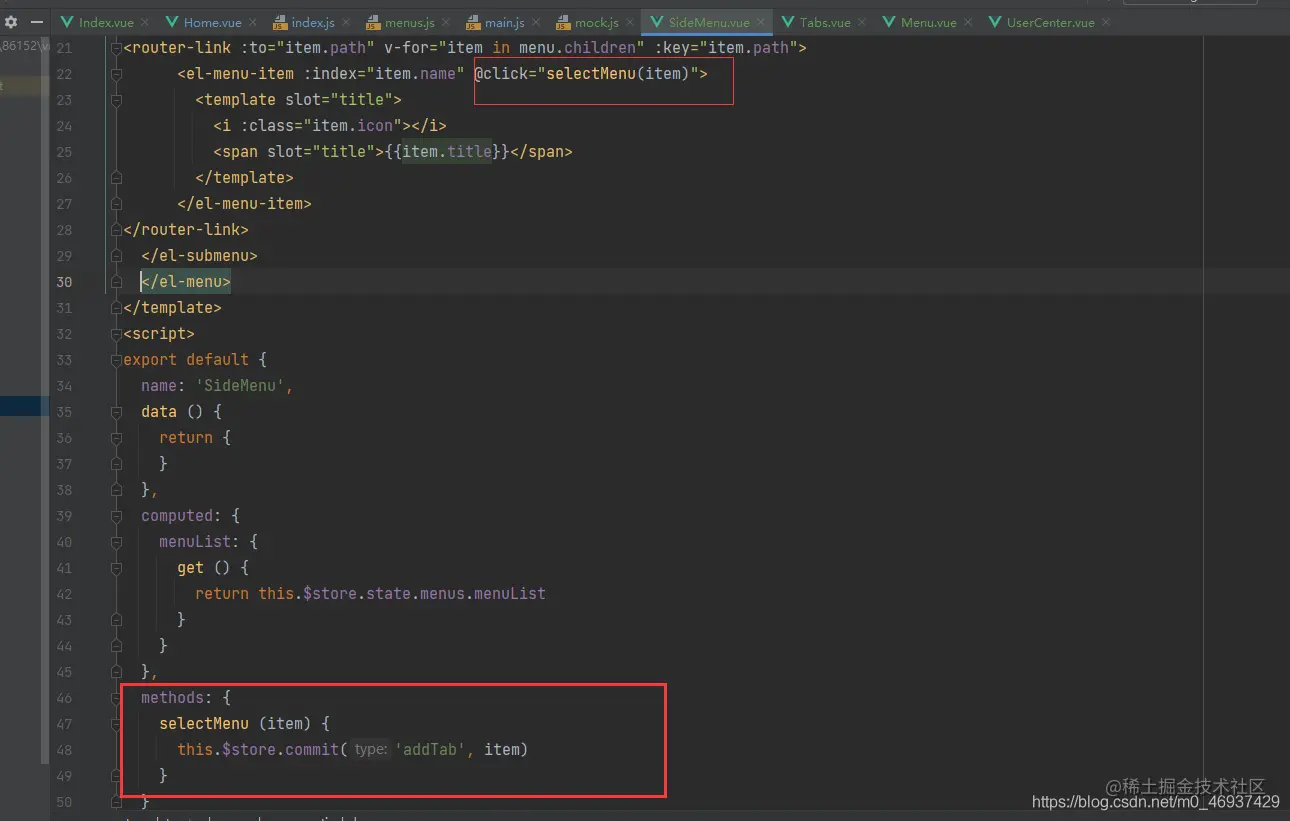Fold the menuList block at line 40
This screenshot has width=1290, height=821.
tap(116, 541)
